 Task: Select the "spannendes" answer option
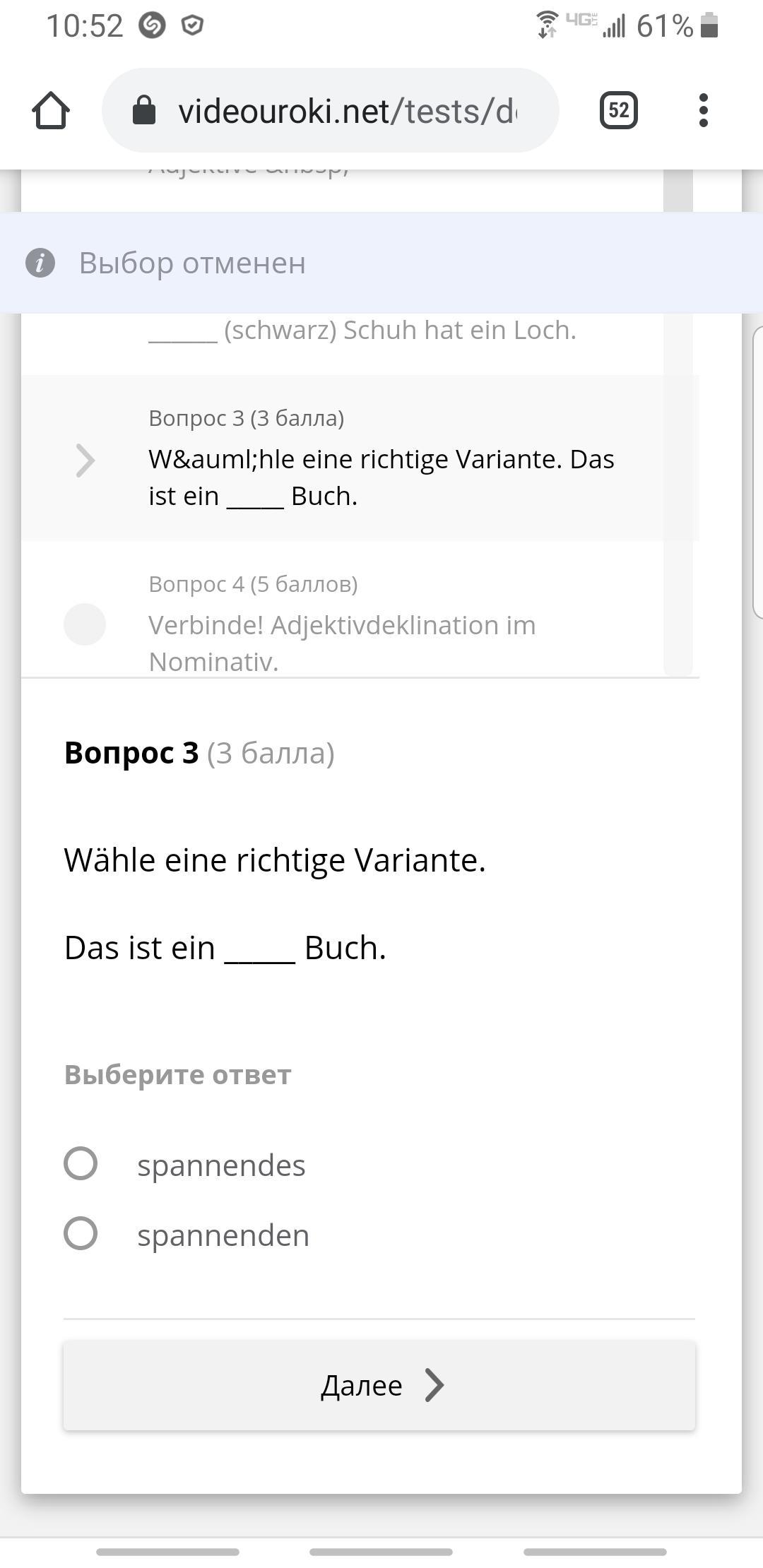click(x=81, y=1163)
